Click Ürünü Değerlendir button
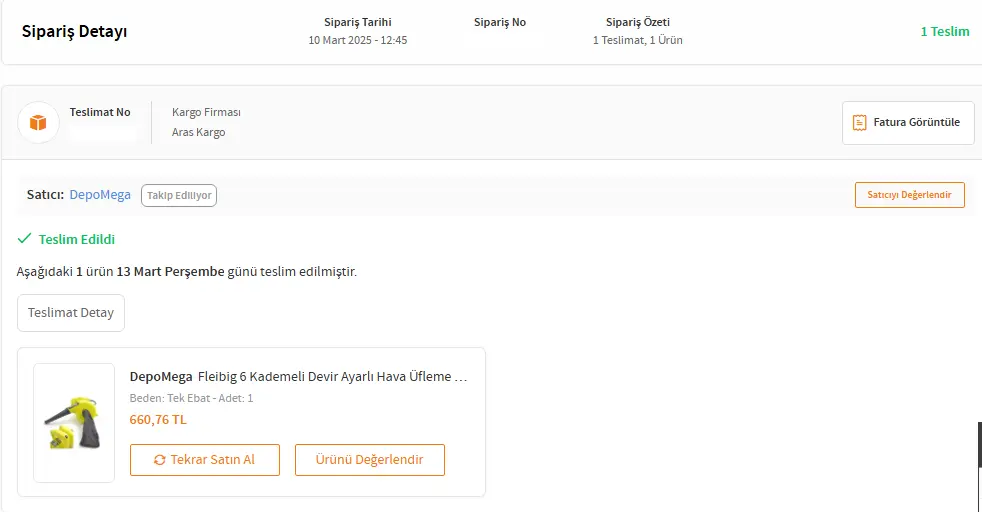 point(370,460)
